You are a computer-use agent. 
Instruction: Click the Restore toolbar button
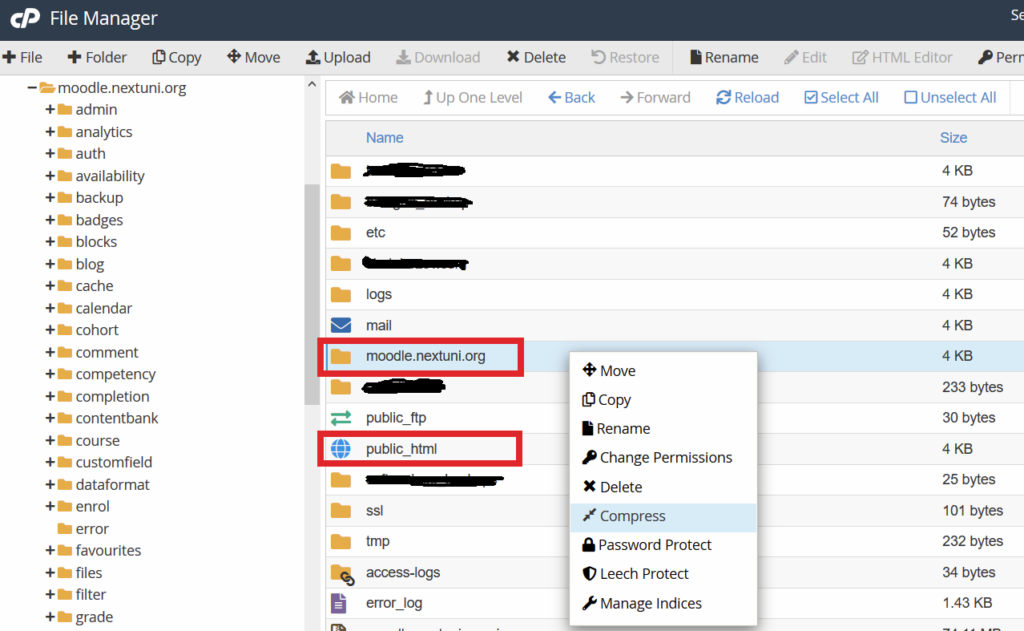tap(625, 57)
